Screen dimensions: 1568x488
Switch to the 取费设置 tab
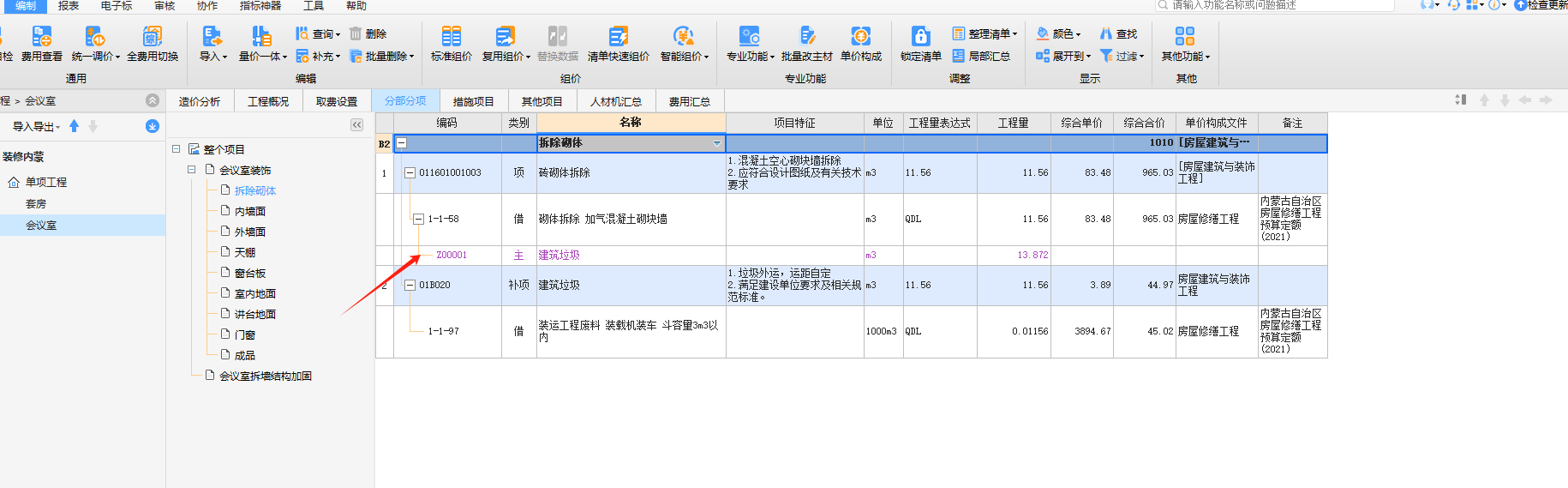pos(337,101)
